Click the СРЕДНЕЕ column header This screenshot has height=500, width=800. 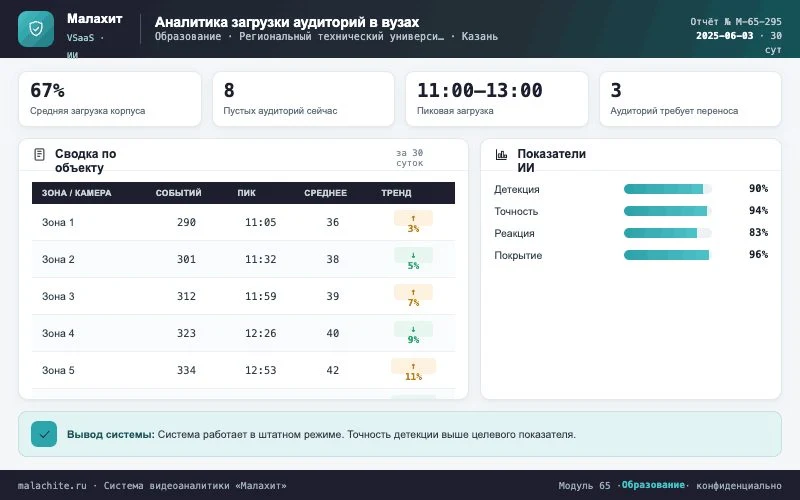326,193
